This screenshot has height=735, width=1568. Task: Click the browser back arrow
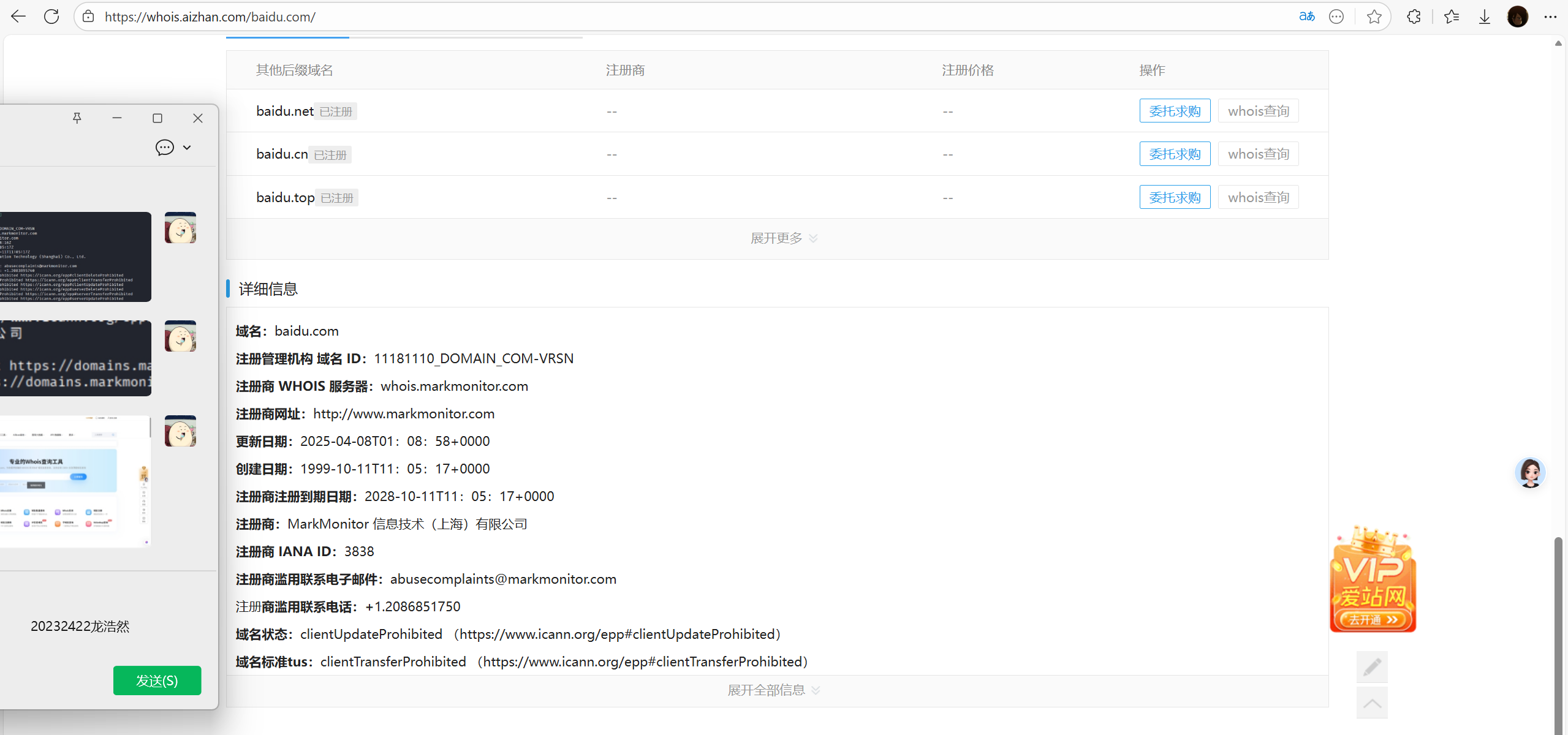[x=18, y=17]
